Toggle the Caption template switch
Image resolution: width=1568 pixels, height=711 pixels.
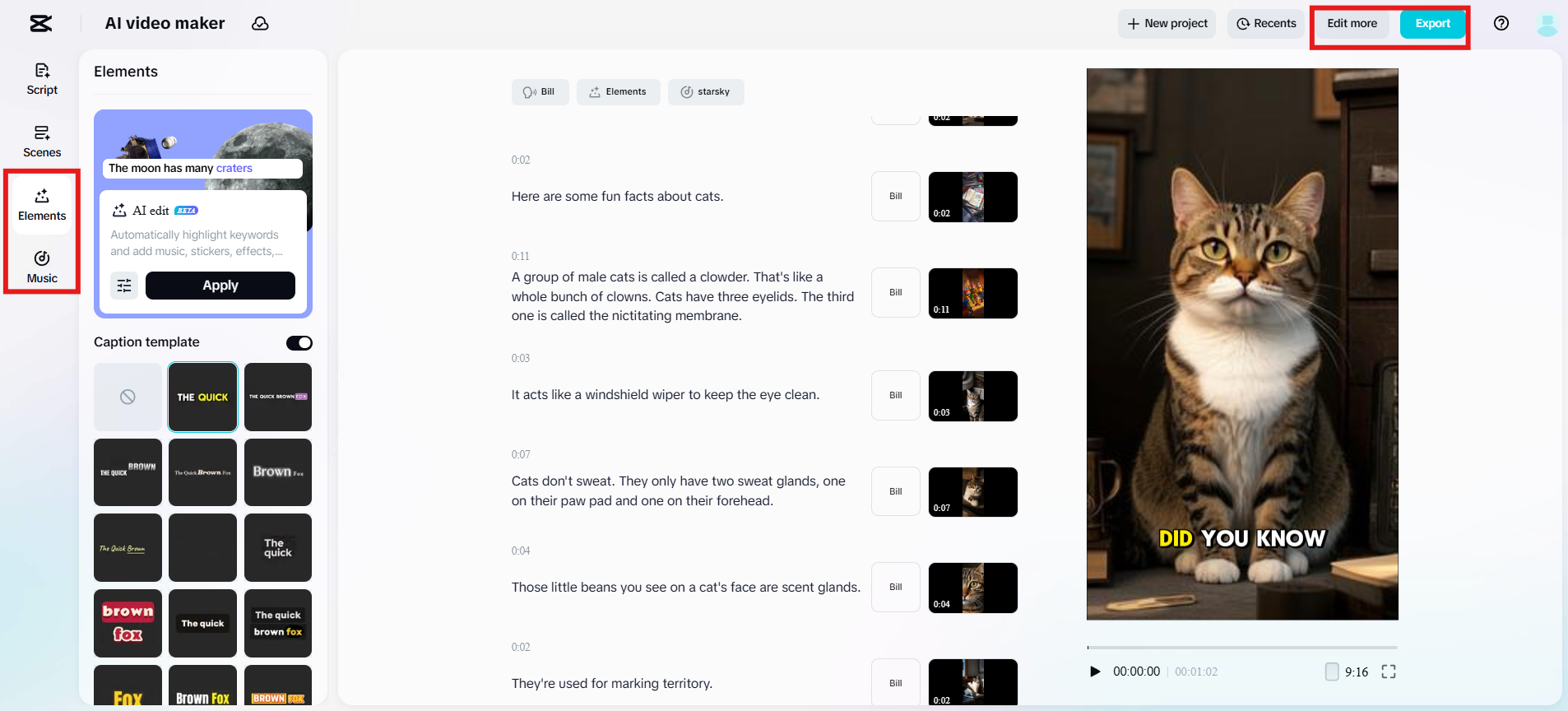(x=299, y=343)
